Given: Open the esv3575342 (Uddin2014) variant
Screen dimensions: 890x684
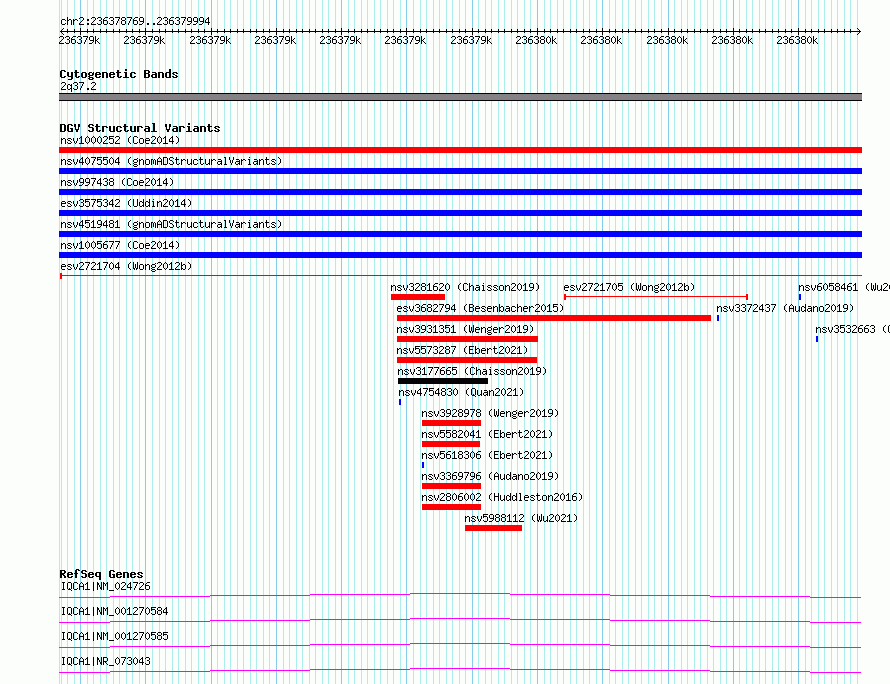Looking at the screenshot, I should pyautogui.click(x=126, y=203).
